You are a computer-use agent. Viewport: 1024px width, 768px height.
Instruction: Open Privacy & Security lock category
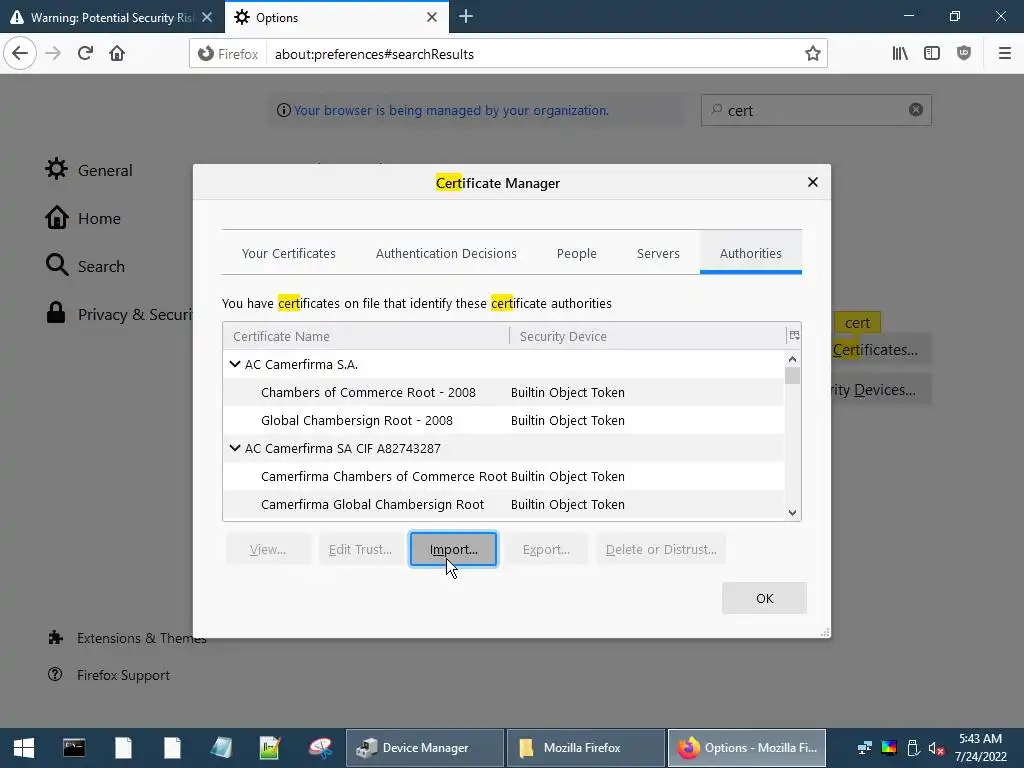pos(118,314)
